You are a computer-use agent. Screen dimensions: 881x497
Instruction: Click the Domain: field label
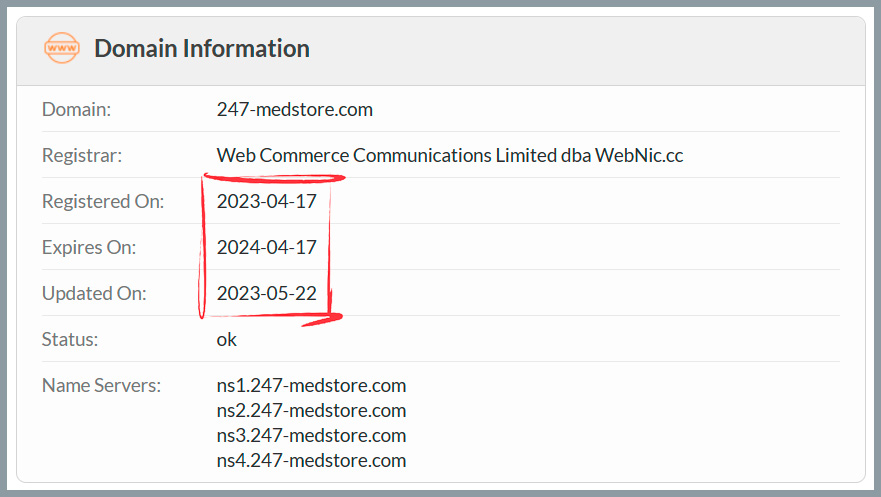pyautogui.click(x=76, y=110)
